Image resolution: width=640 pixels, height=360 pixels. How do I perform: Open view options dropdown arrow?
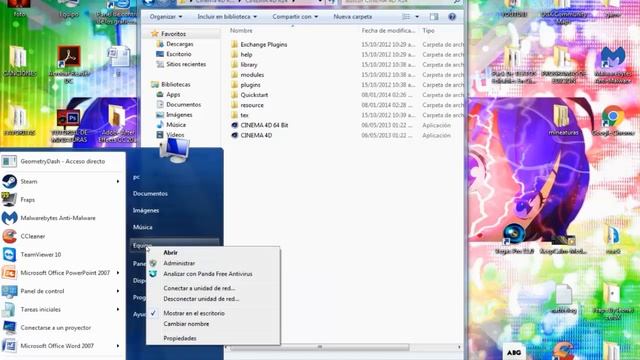click(x=417, y=17)
